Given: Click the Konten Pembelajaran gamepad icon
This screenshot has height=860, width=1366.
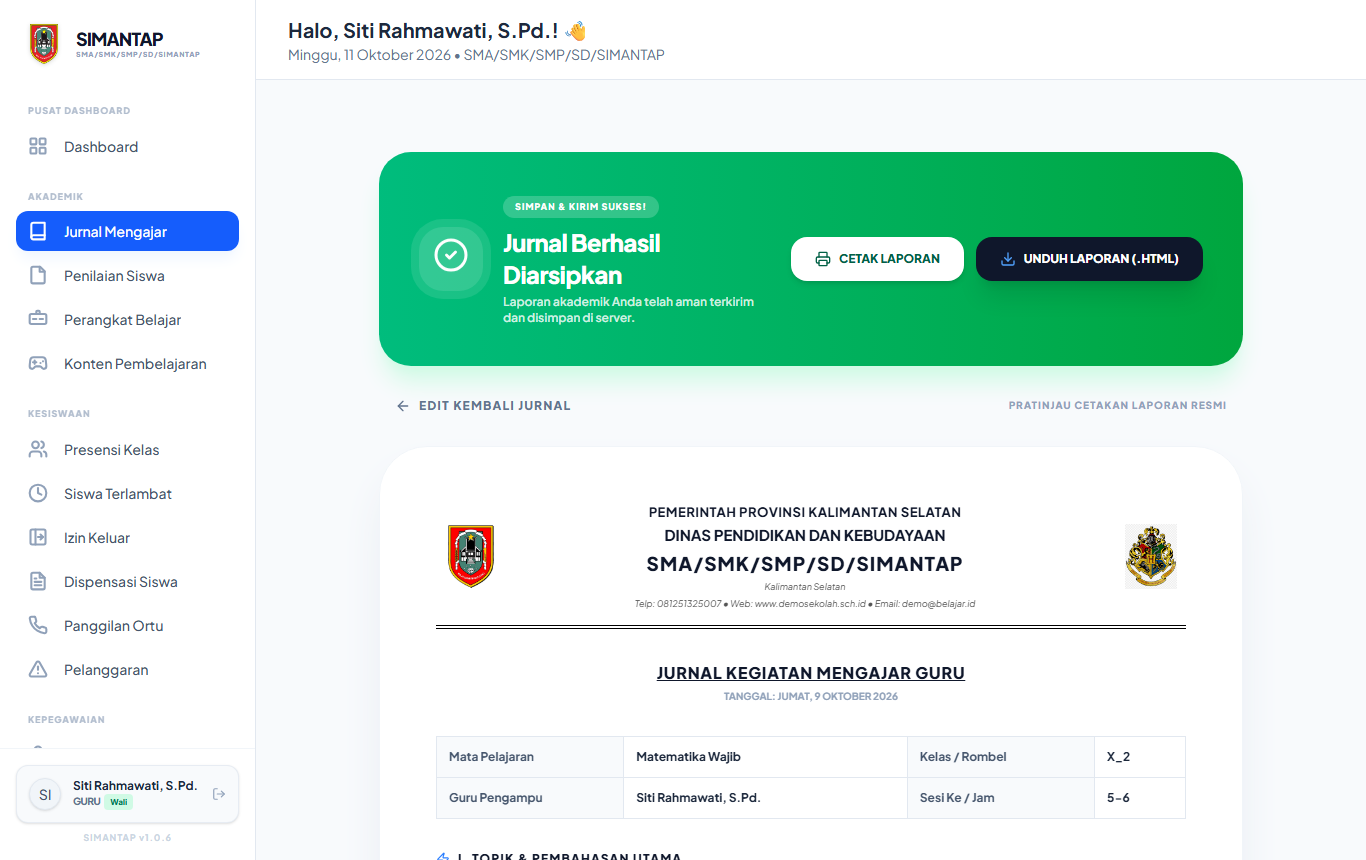Looking at the screenshot, I should coord(38,363).
